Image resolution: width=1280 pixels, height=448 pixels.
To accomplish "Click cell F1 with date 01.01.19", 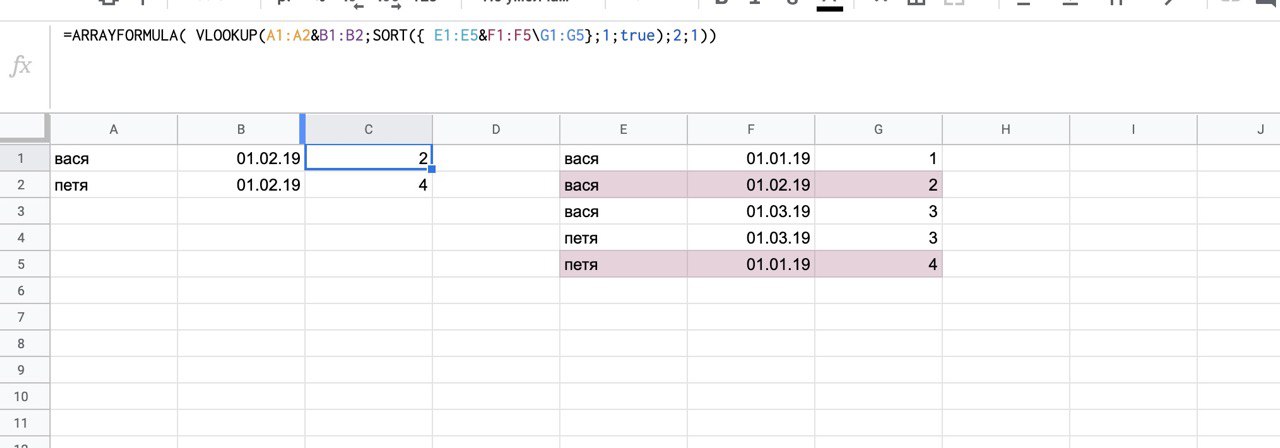I will pos(751,158).
